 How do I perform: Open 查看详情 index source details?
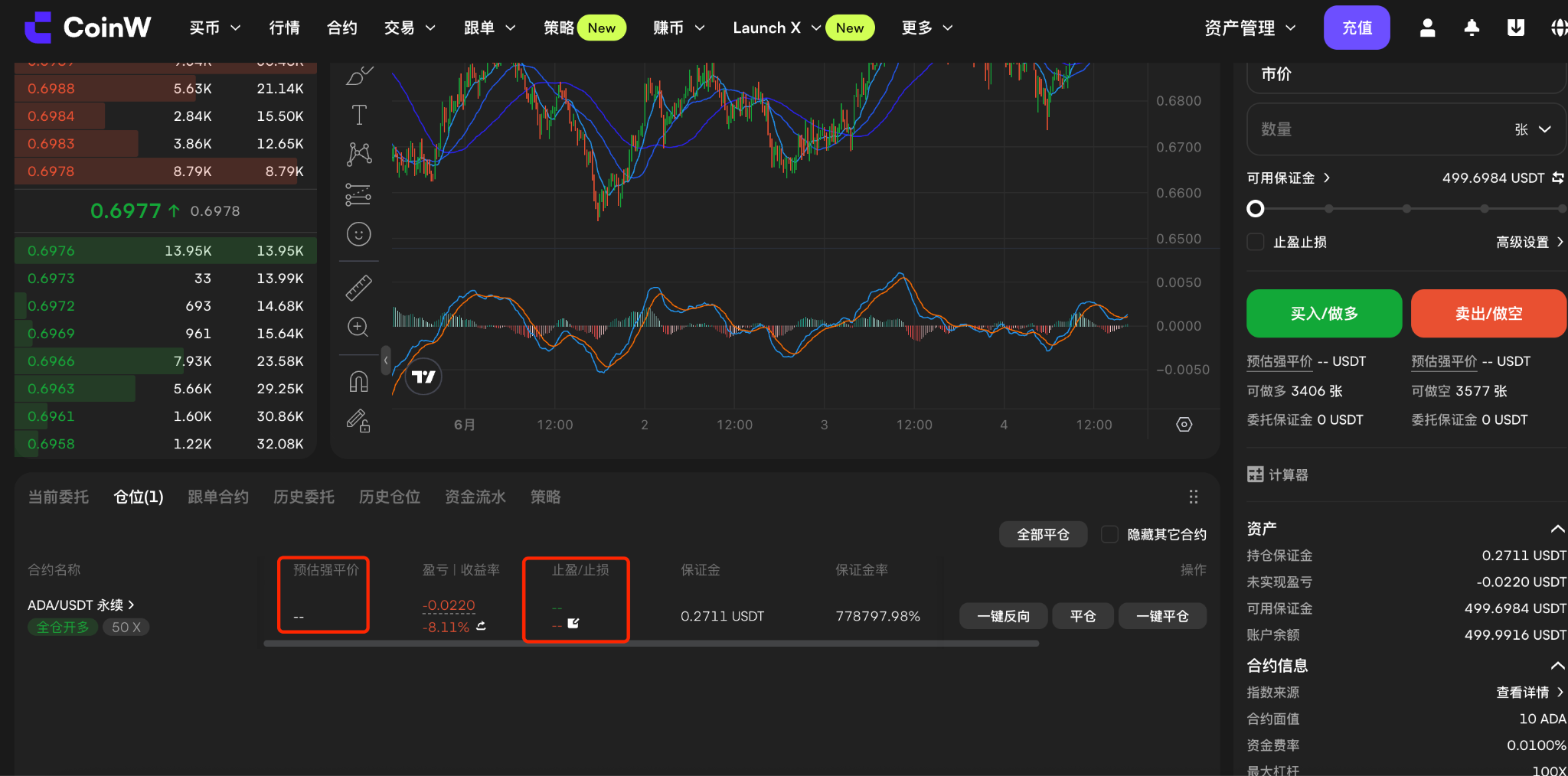pos(1530,692)
